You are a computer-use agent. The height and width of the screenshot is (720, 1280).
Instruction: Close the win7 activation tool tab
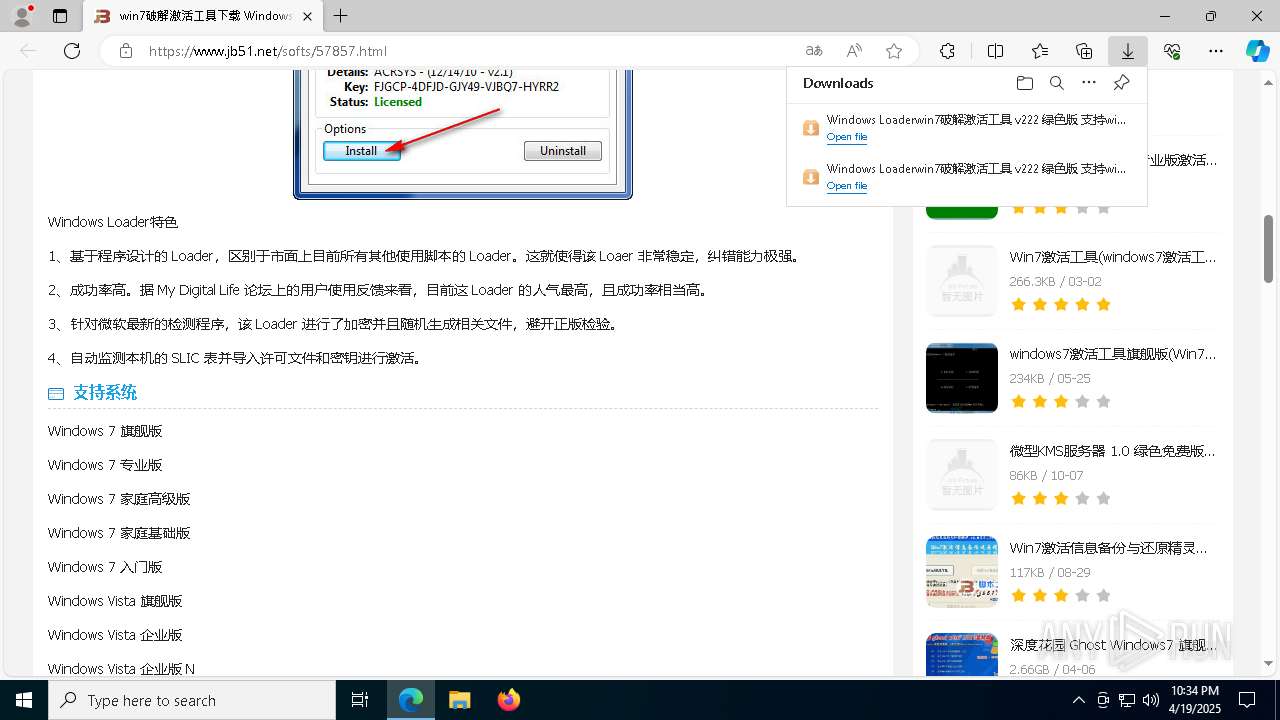pyautogui.click(x=306, y=16)
